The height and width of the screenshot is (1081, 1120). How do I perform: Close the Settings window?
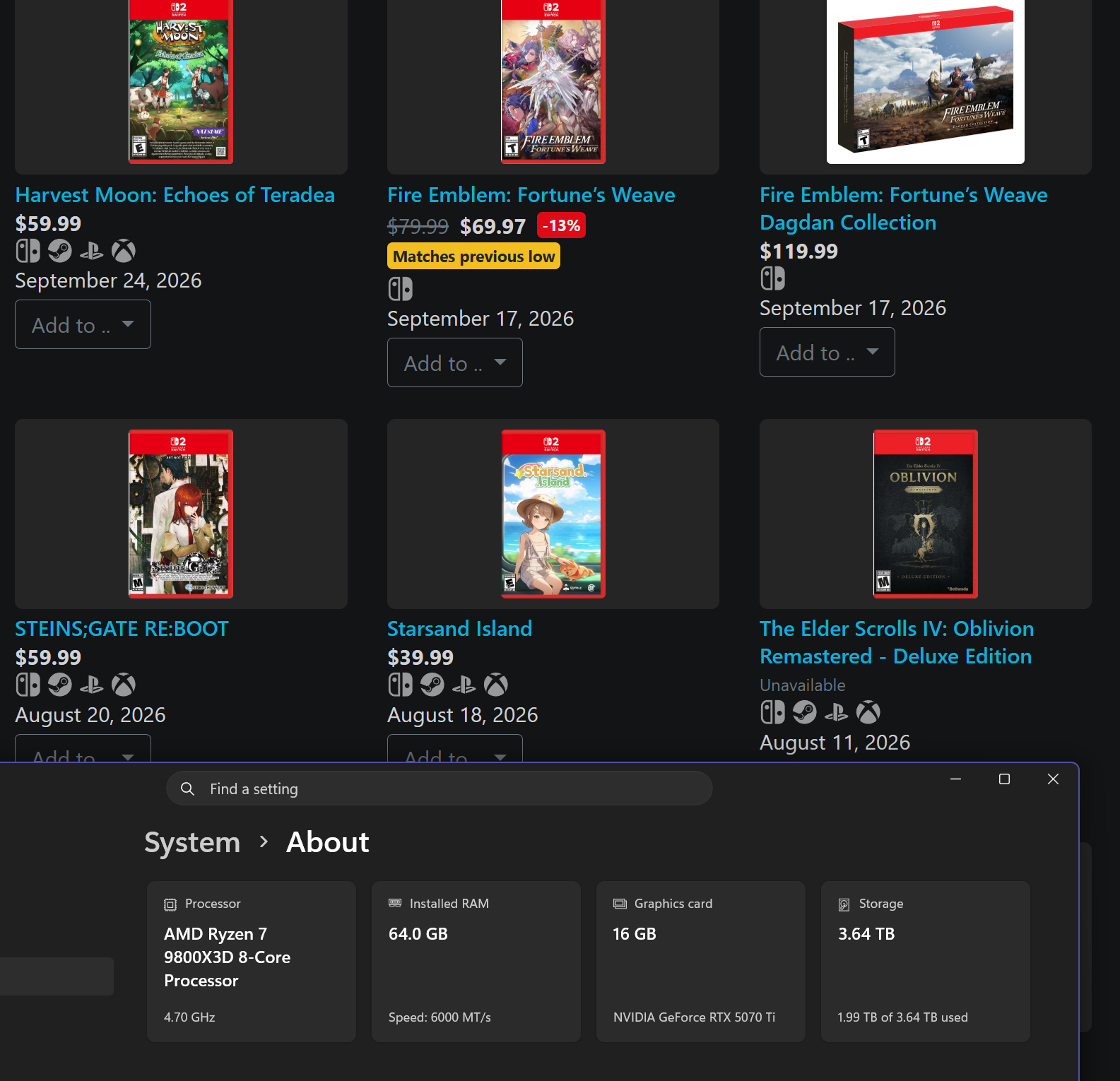[1053, 779]
